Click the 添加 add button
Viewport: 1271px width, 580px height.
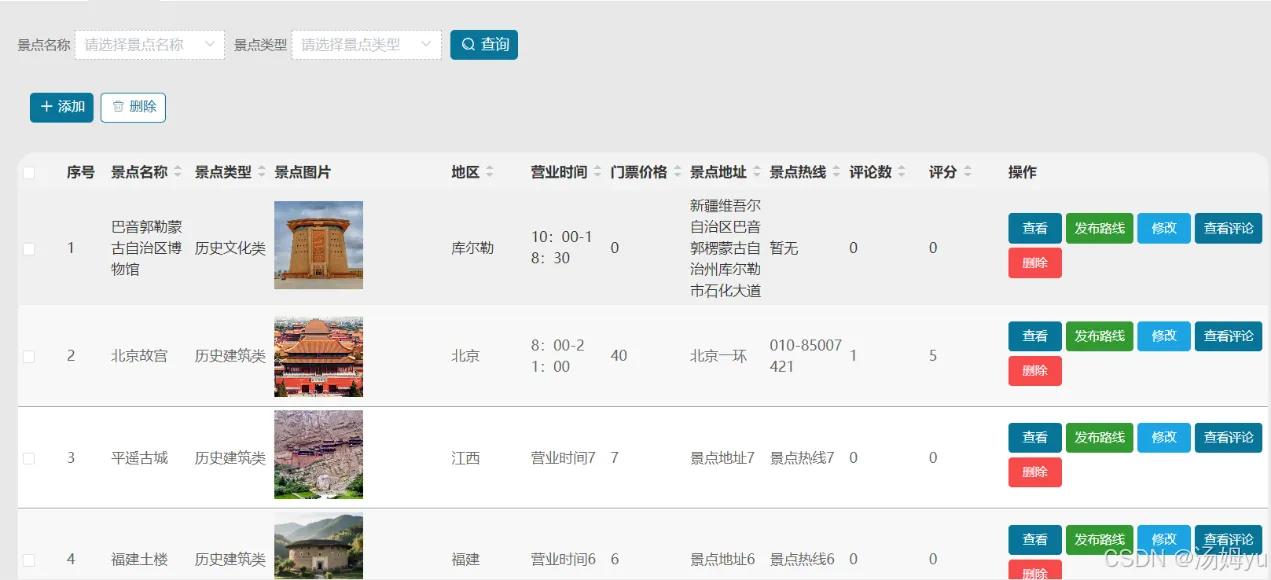62,107
